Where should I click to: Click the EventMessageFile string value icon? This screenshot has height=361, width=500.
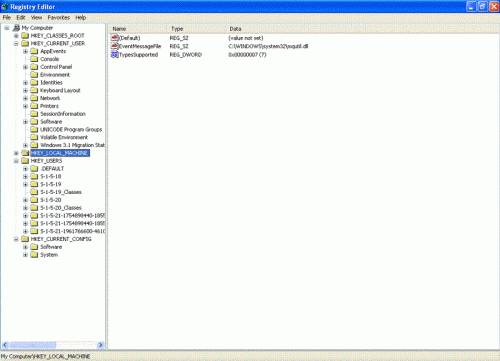tap(115, 46)
